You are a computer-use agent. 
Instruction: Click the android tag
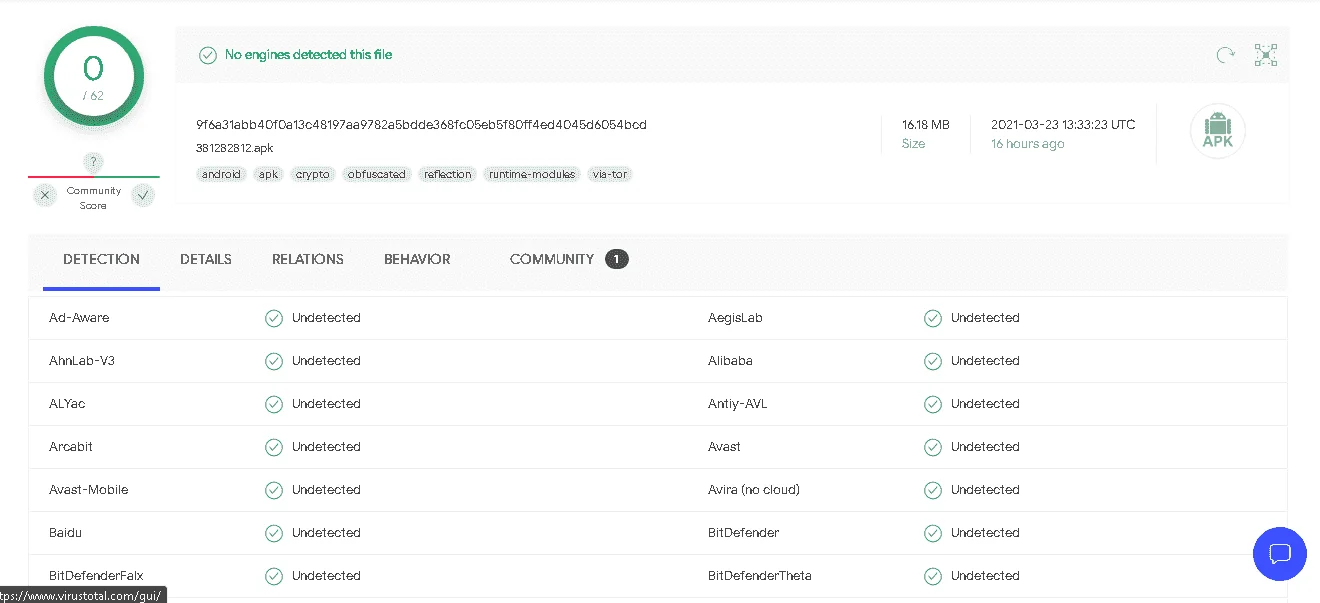[x=221, y=174]
